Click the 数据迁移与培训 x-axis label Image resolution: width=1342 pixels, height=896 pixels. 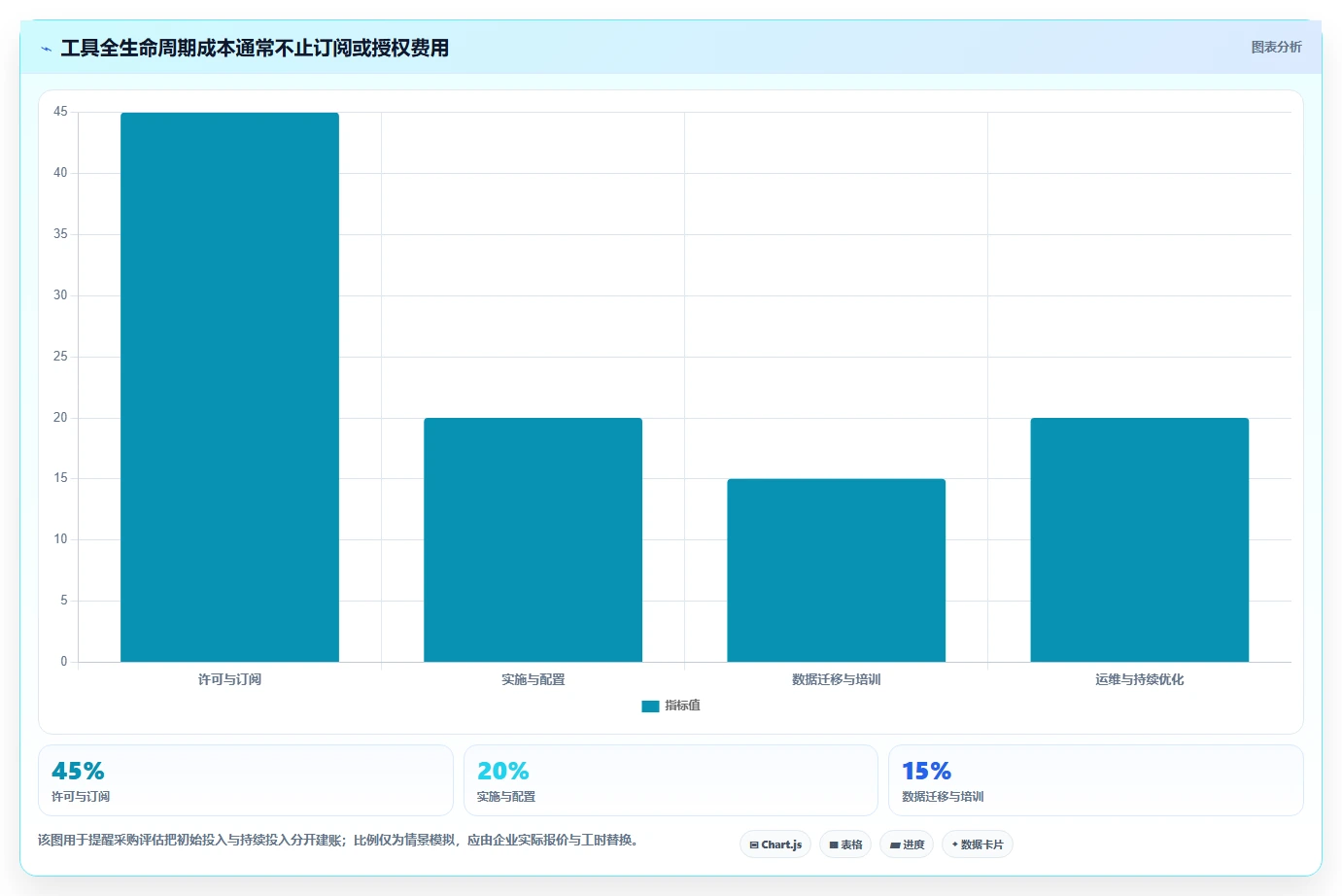click(836, 679)
